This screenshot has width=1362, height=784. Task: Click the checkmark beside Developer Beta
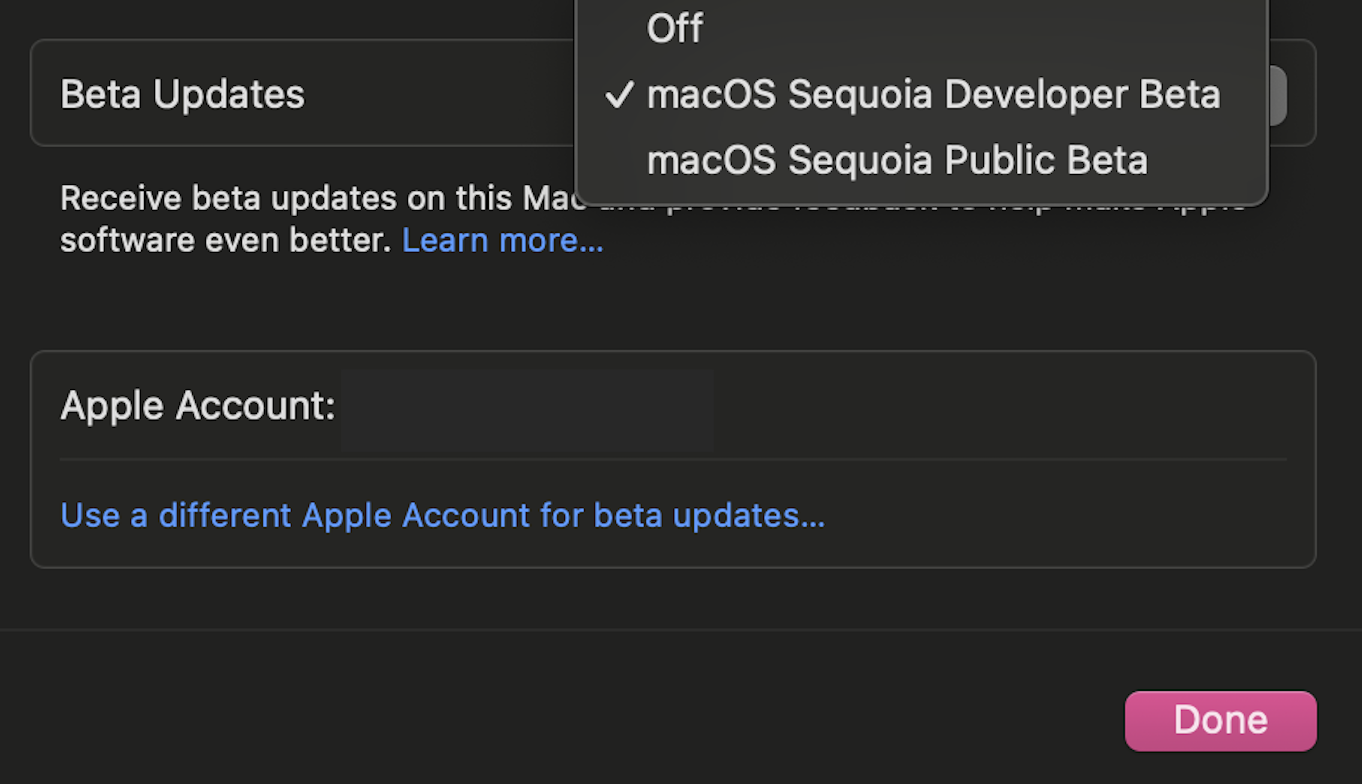pos(620,95)
